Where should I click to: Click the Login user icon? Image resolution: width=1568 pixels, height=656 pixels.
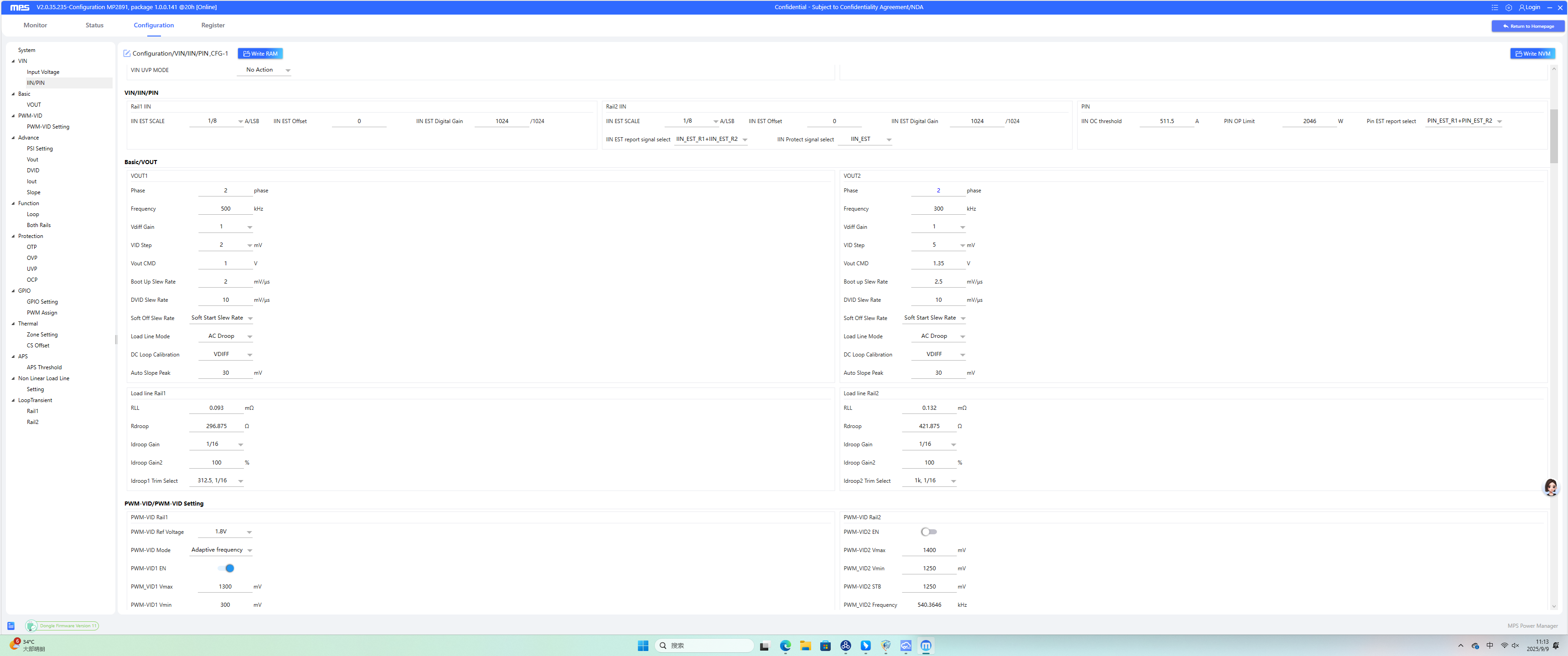1522,7
